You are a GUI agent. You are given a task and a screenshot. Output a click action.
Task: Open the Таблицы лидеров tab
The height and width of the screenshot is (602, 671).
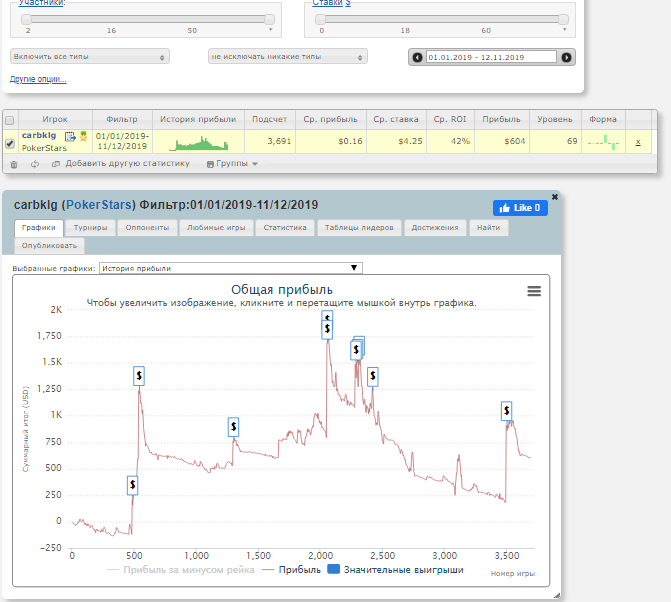[x=359, y=228]
